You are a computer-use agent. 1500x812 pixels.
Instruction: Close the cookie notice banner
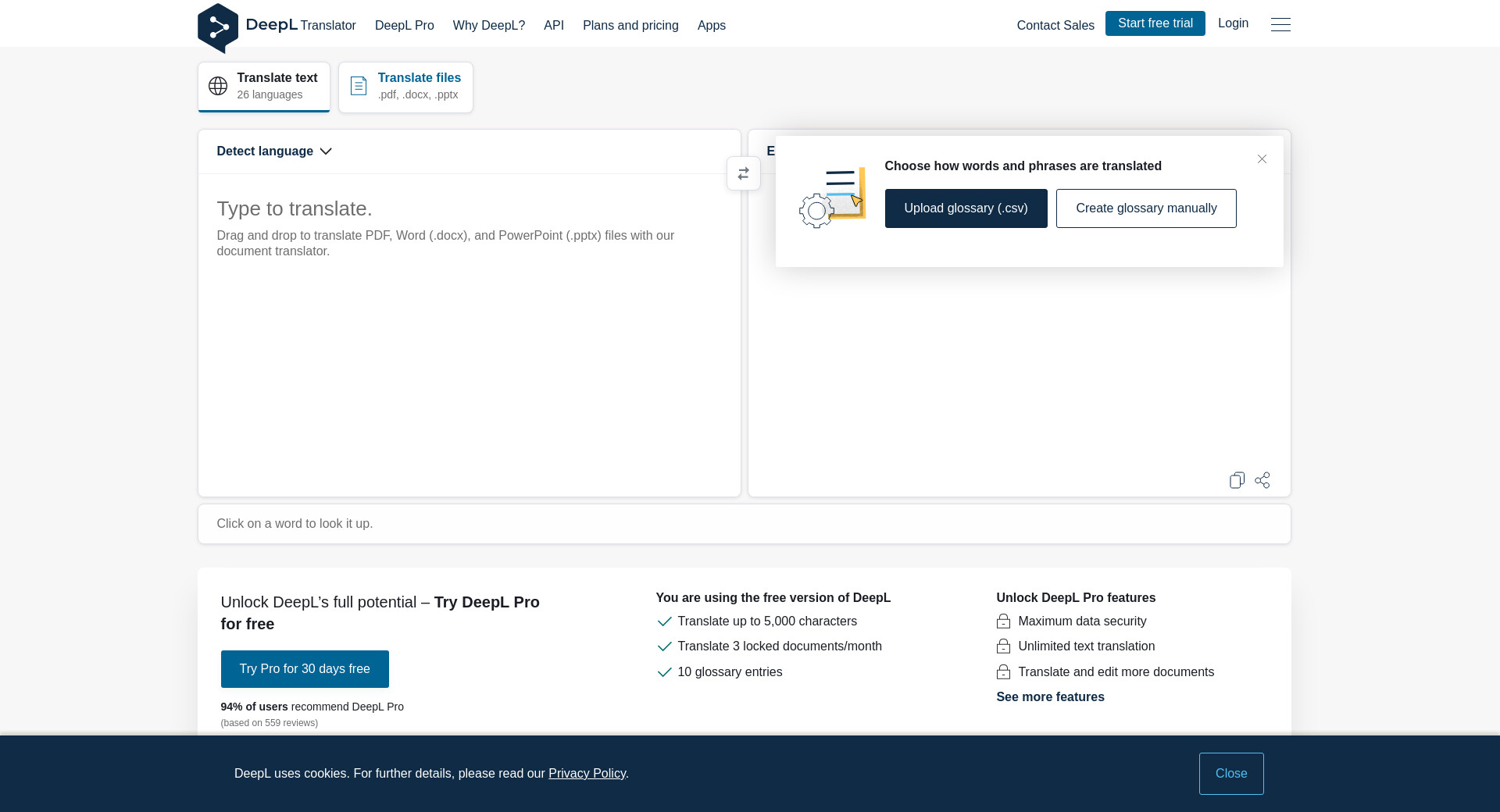(1230, 774)
